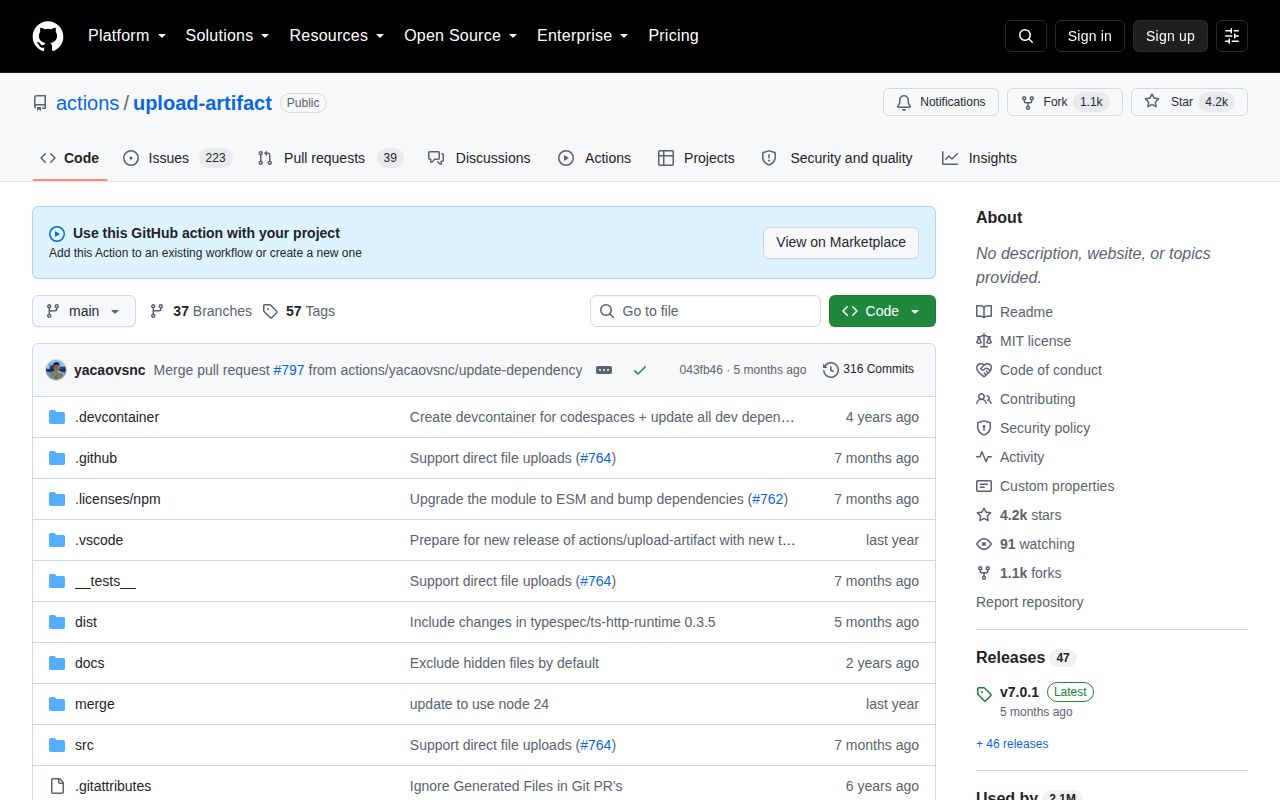Click the Sign in button
This screenshot has height=800, width=1280.
point(1089,36)
